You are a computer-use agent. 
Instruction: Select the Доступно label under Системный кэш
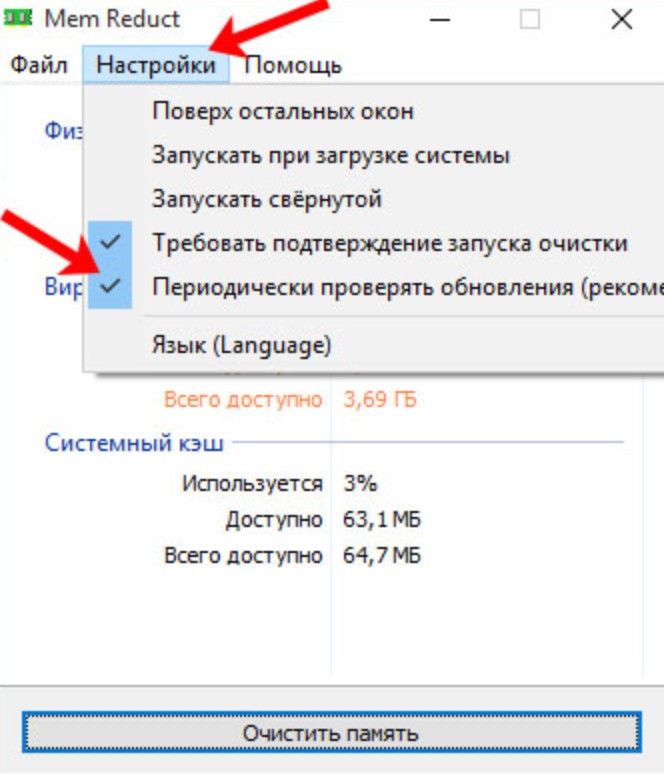(274, 520)
